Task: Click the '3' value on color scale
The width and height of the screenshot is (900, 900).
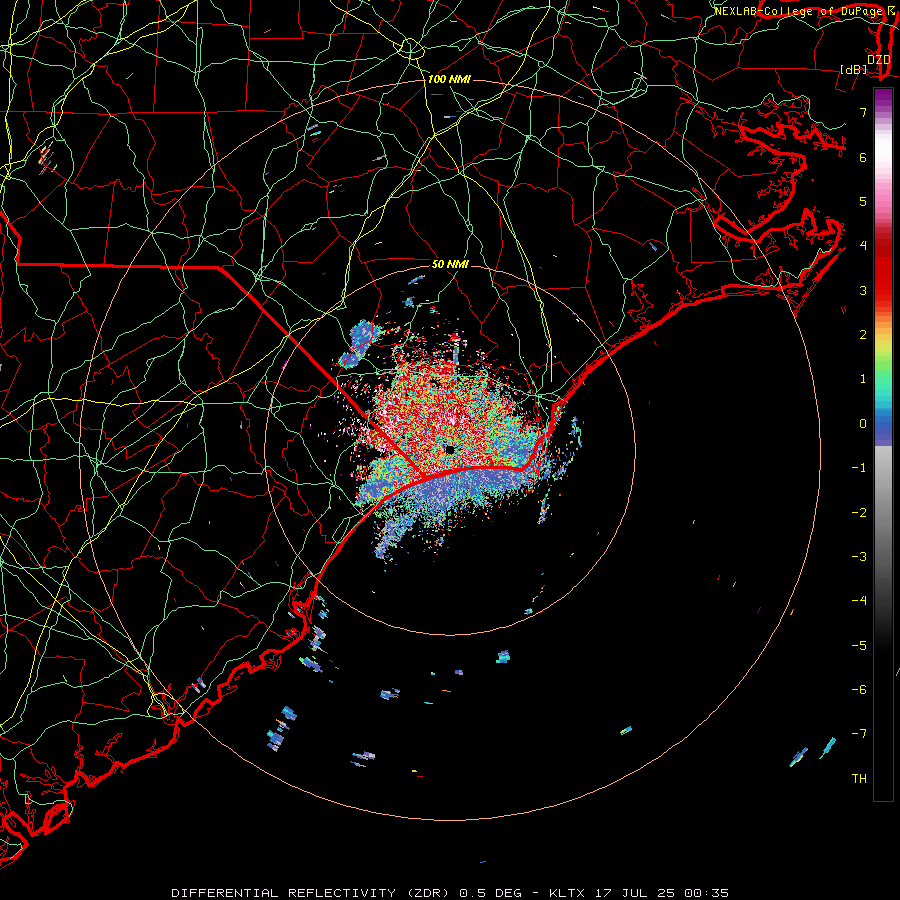Action: [x=863, y=290]
